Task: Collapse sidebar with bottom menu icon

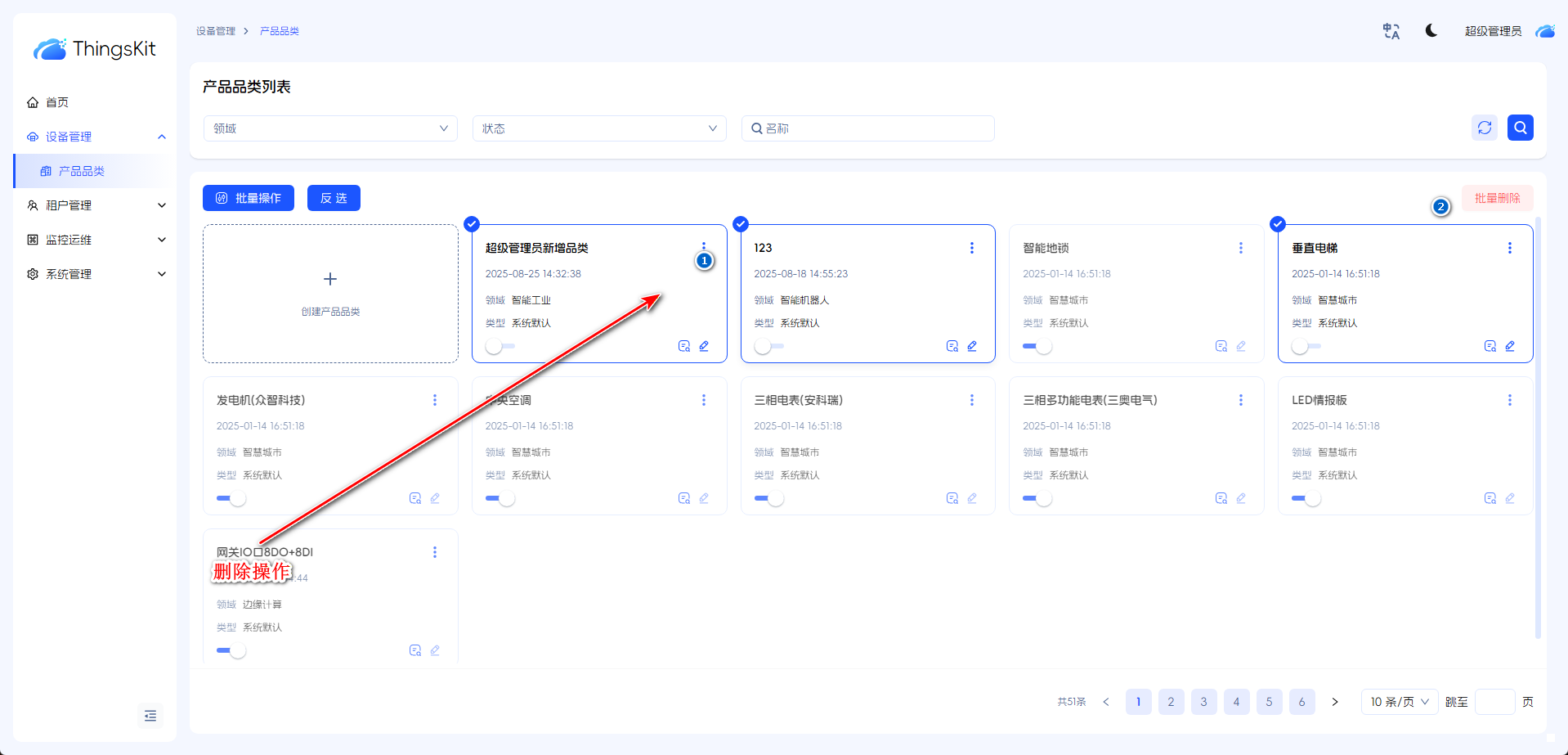Action: pos(150,716)
